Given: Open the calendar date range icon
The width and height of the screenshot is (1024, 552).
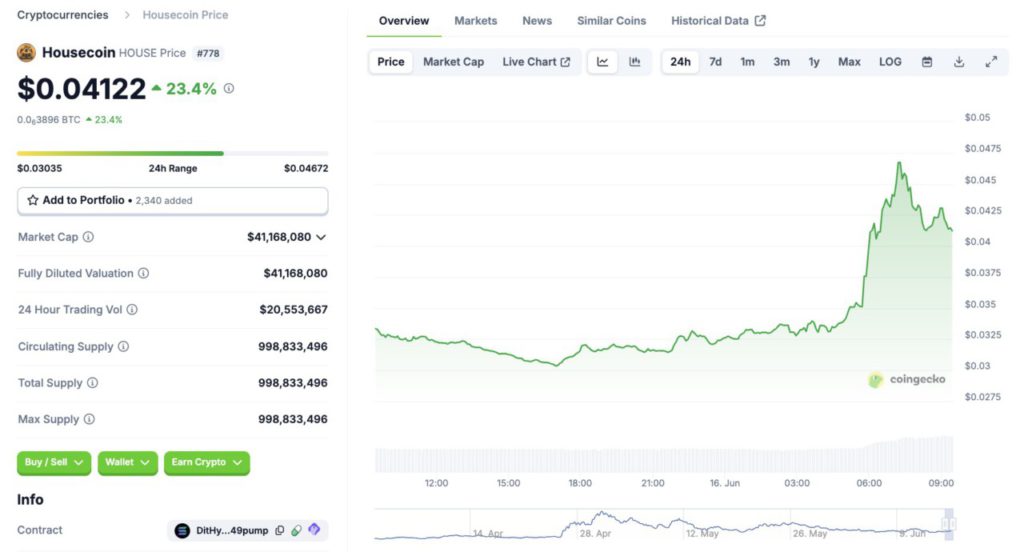Looking at the screenshot, I should click(x=927, y=62).
